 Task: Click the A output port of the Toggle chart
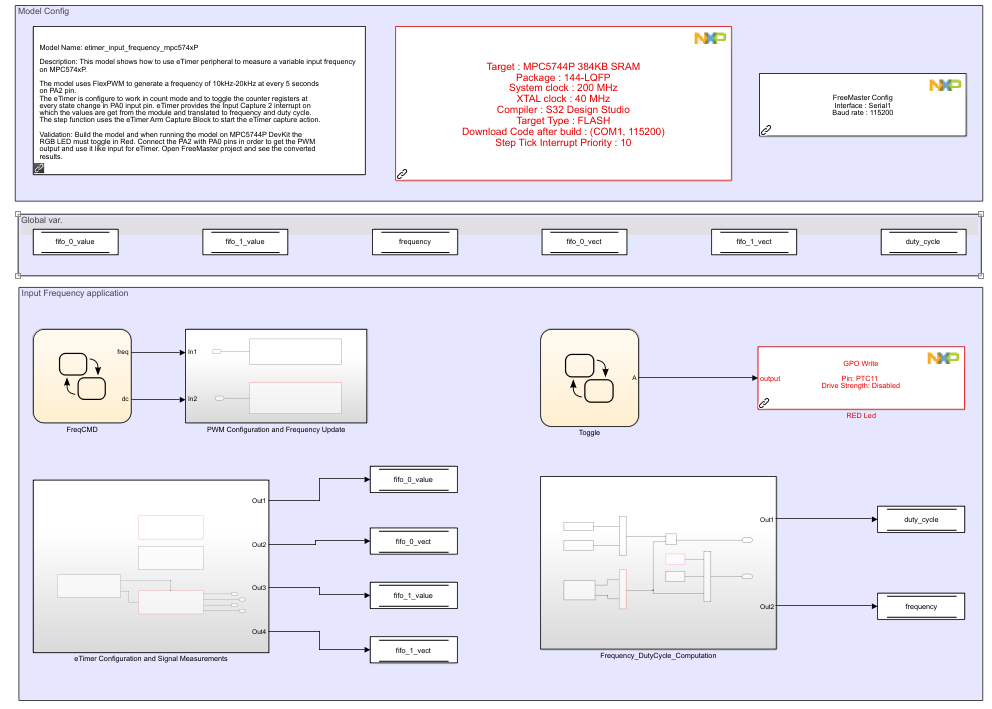tap(634, 378)
